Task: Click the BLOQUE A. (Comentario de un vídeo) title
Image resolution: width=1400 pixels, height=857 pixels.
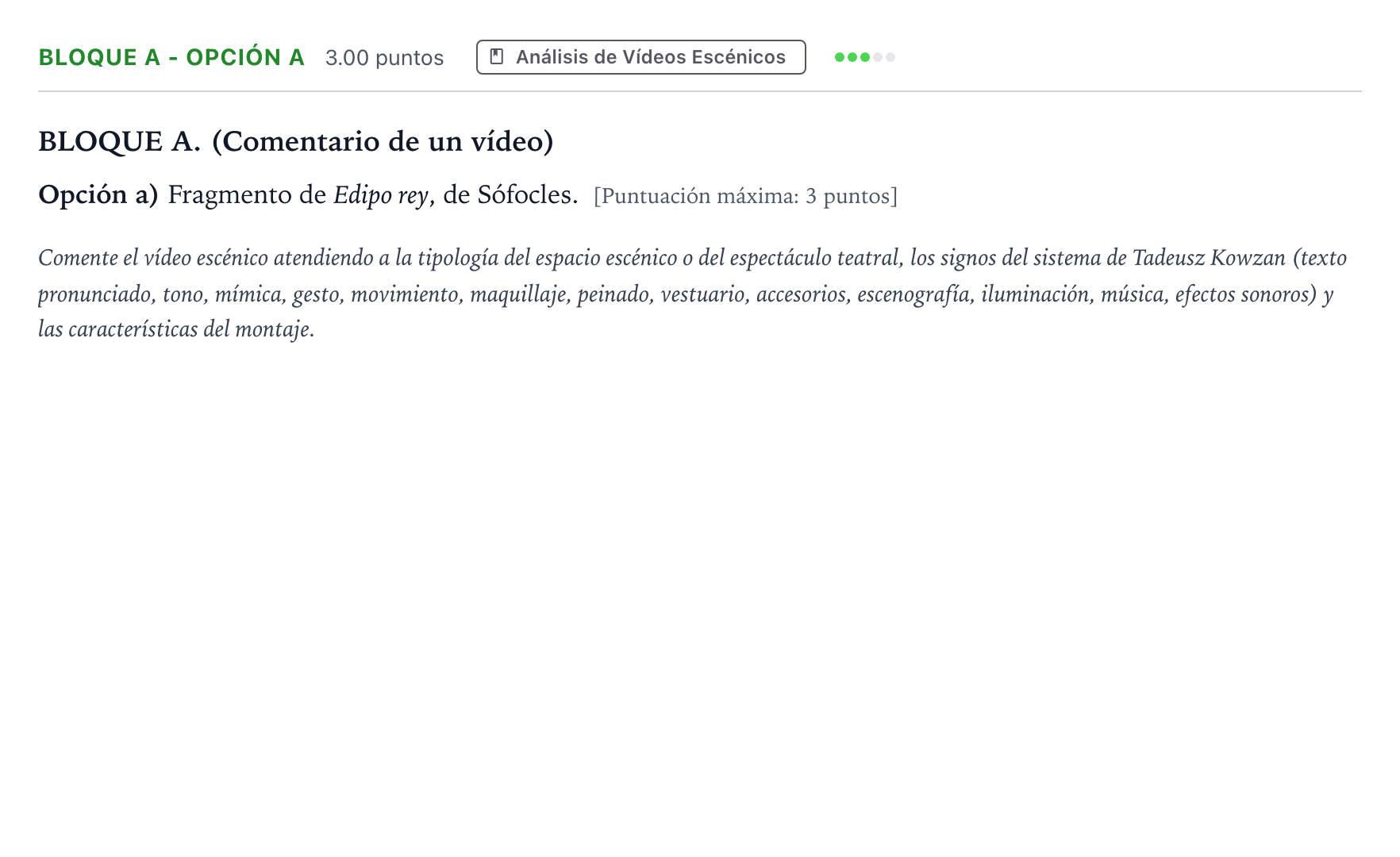Action: point(296,141)
